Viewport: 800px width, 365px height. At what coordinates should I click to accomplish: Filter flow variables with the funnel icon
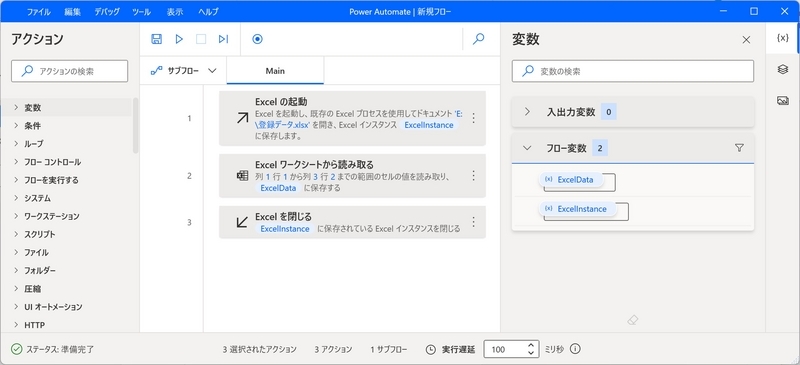pyautogui.click(x=739, y=148)
